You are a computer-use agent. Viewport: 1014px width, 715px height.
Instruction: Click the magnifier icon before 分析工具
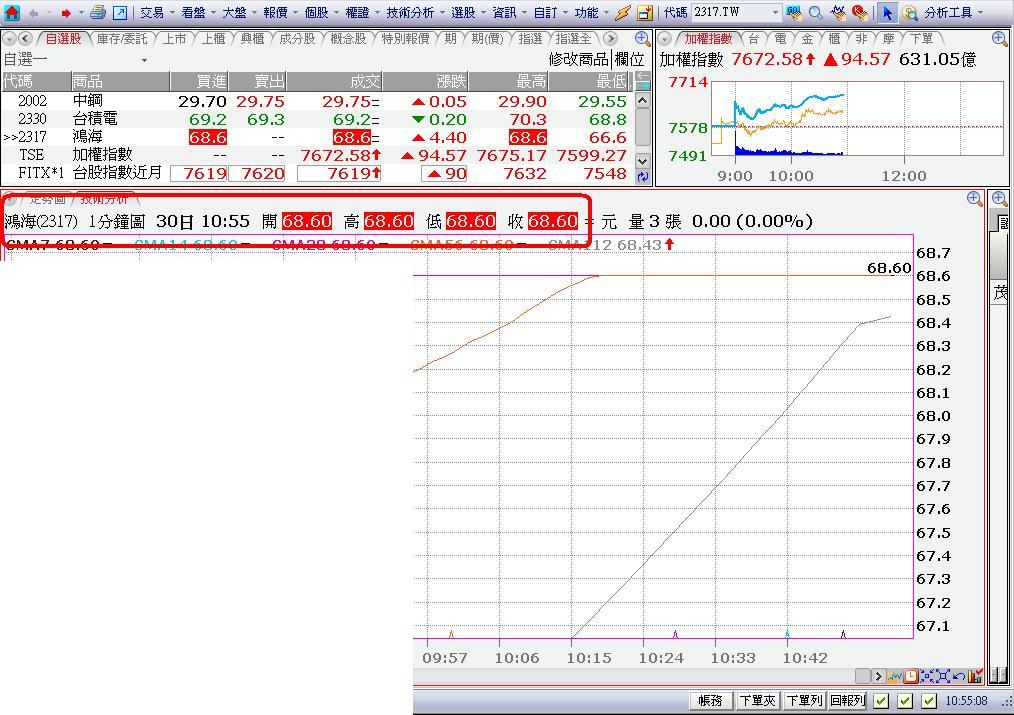point(910,12)
